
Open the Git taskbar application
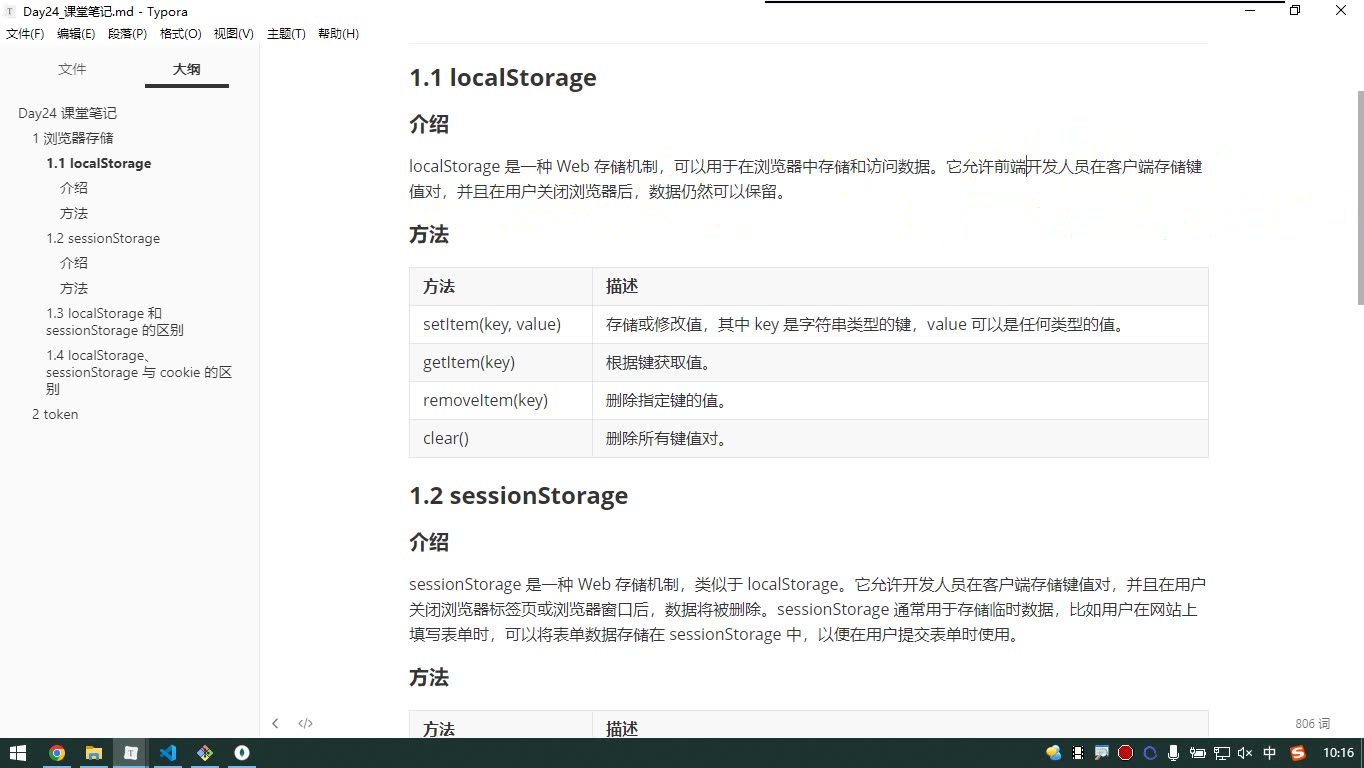tap(205, 753)
